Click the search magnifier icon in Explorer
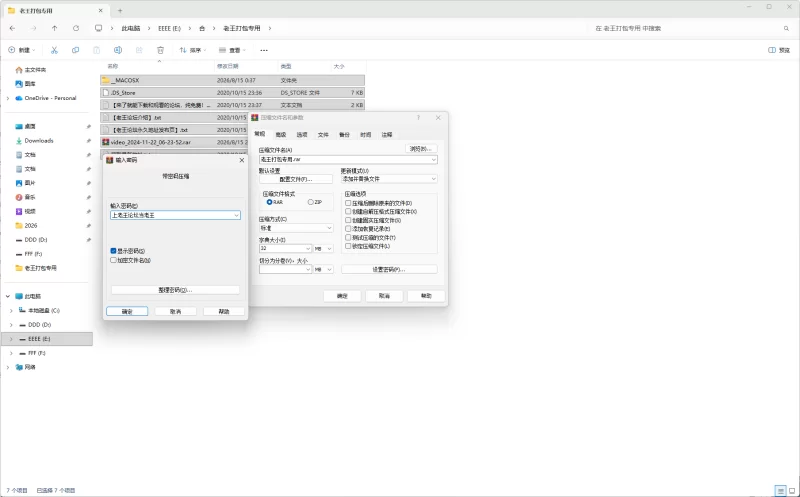Viewport: 800px width, 497px height. tap(786, 29)
